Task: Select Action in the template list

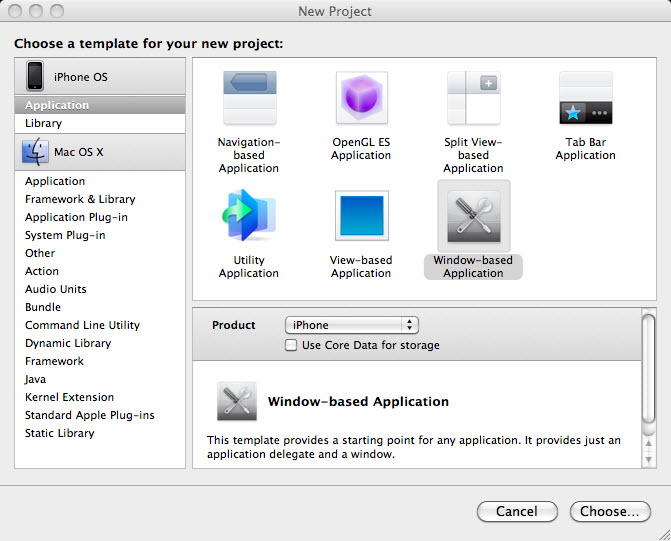Action: click(x=100, y=271)
